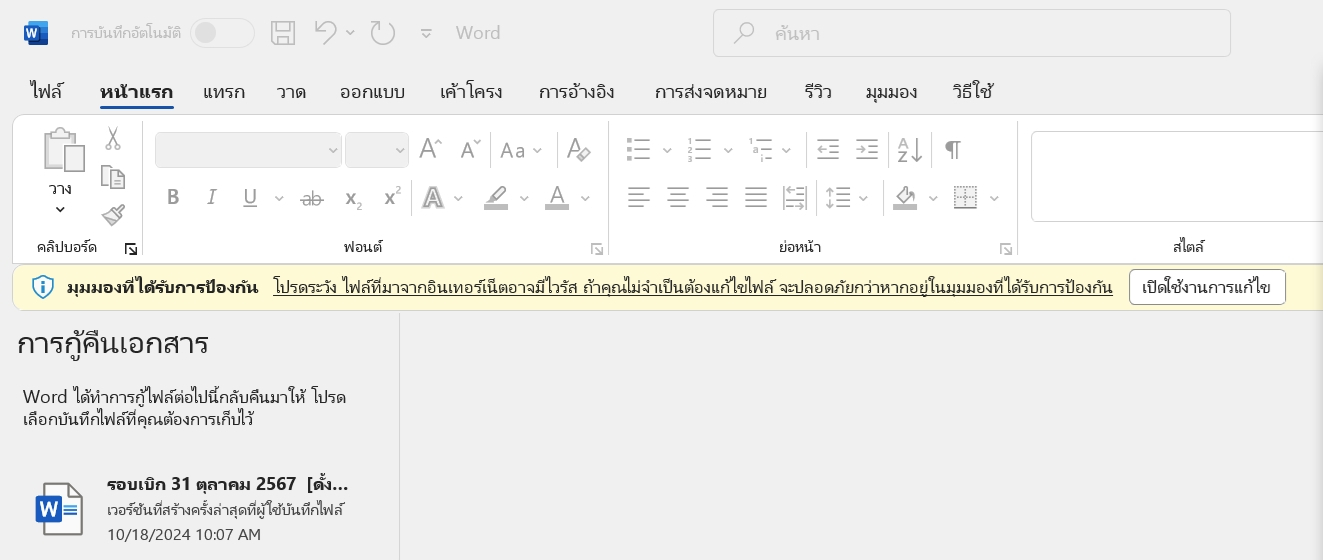This screenshot has width=1323, height=560.
Task: Switch to the รีวิว tab
Action: (817, 92)
